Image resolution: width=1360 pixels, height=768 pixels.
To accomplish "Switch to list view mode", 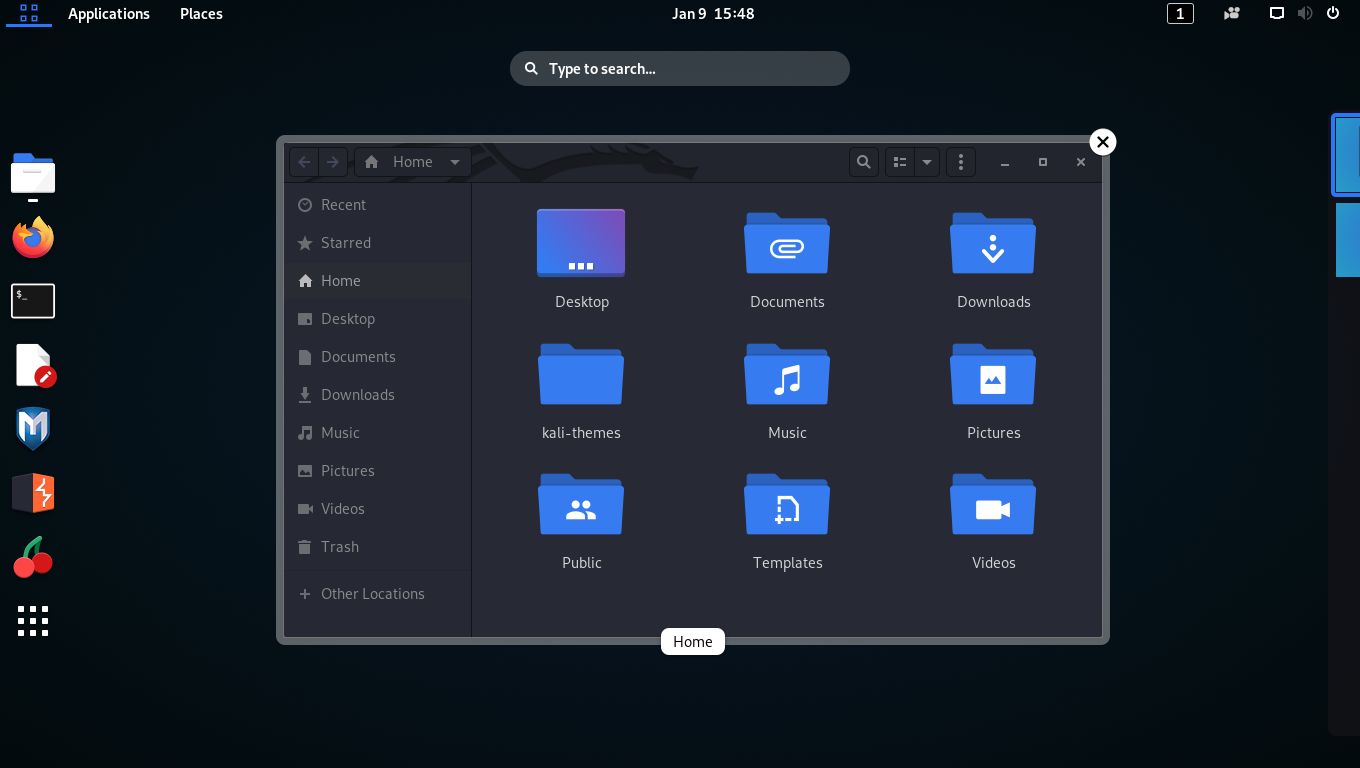I will click(899, 161).
